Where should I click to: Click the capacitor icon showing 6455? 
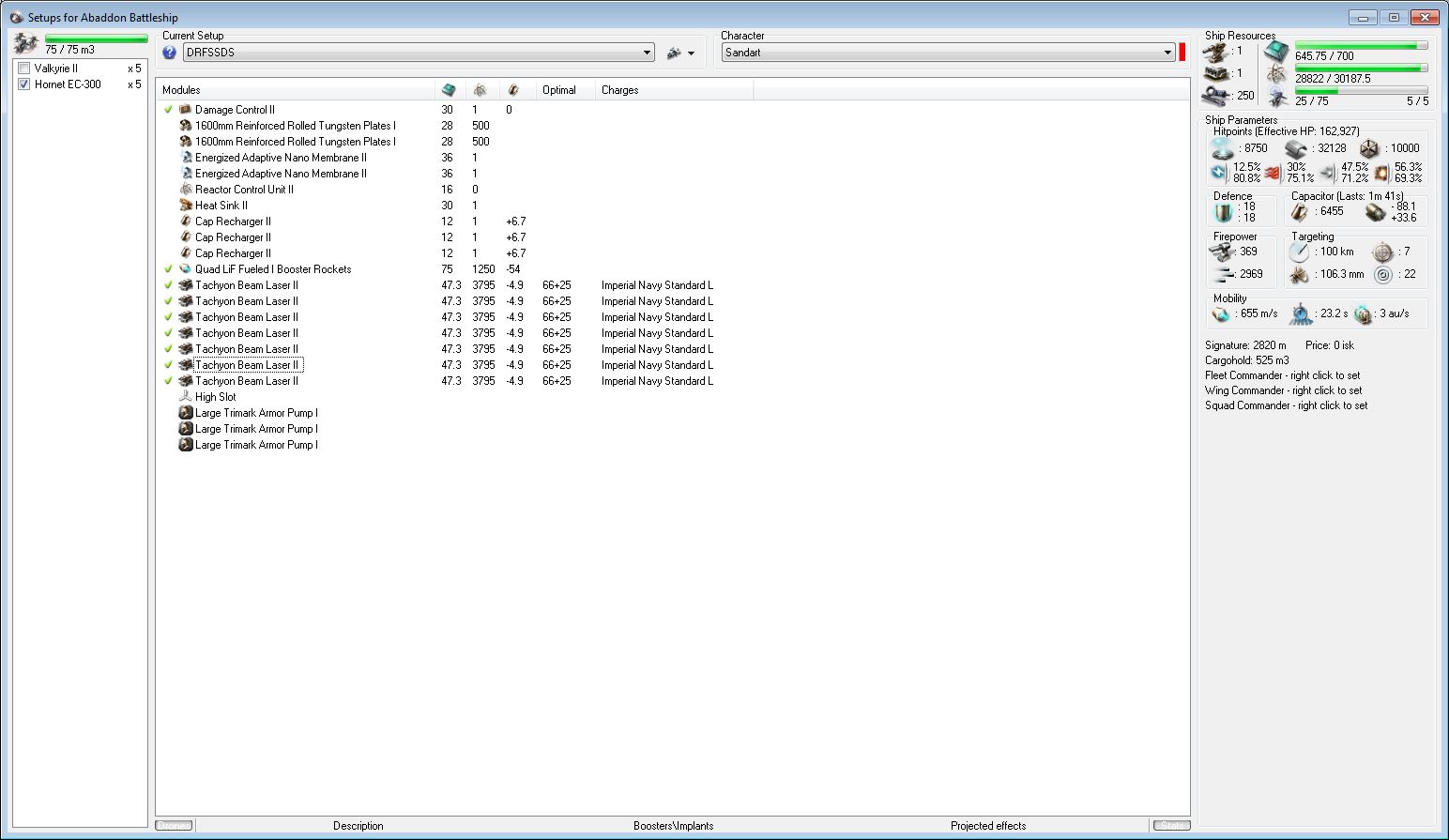tap(1301, 212)
